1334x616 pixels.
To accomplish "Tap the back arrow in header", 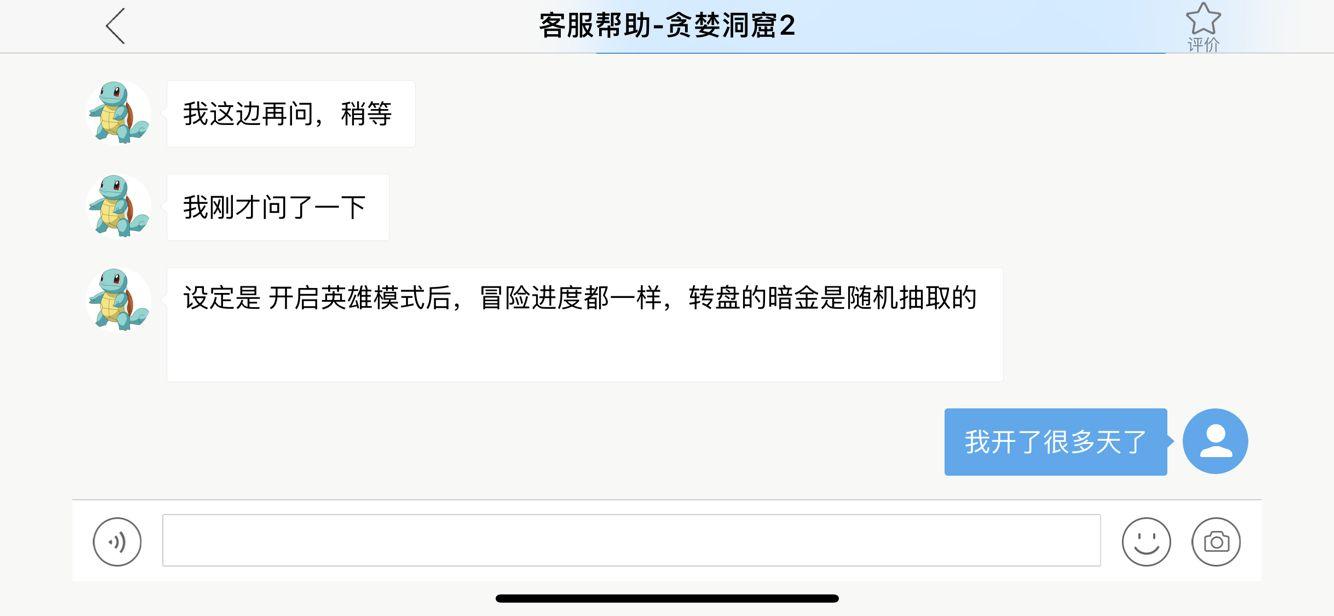I will click(x=115, y=26).
